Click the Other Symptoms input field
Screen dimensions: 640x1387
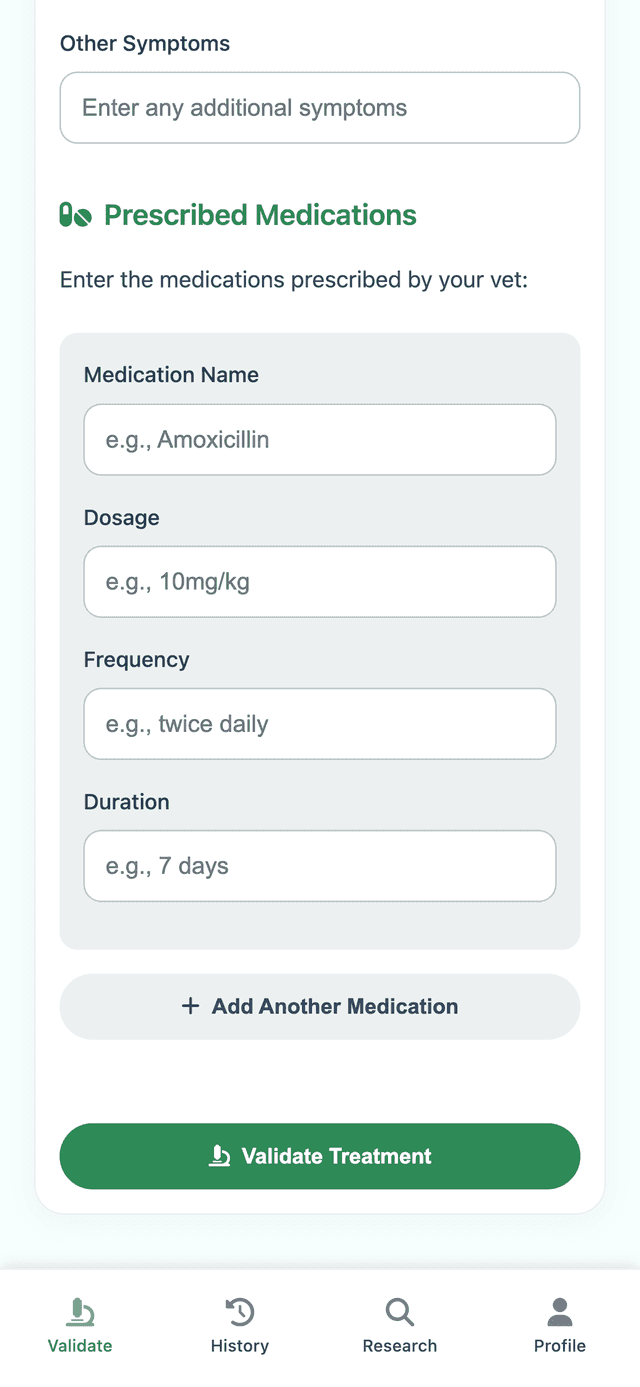[x=320, y=107]
